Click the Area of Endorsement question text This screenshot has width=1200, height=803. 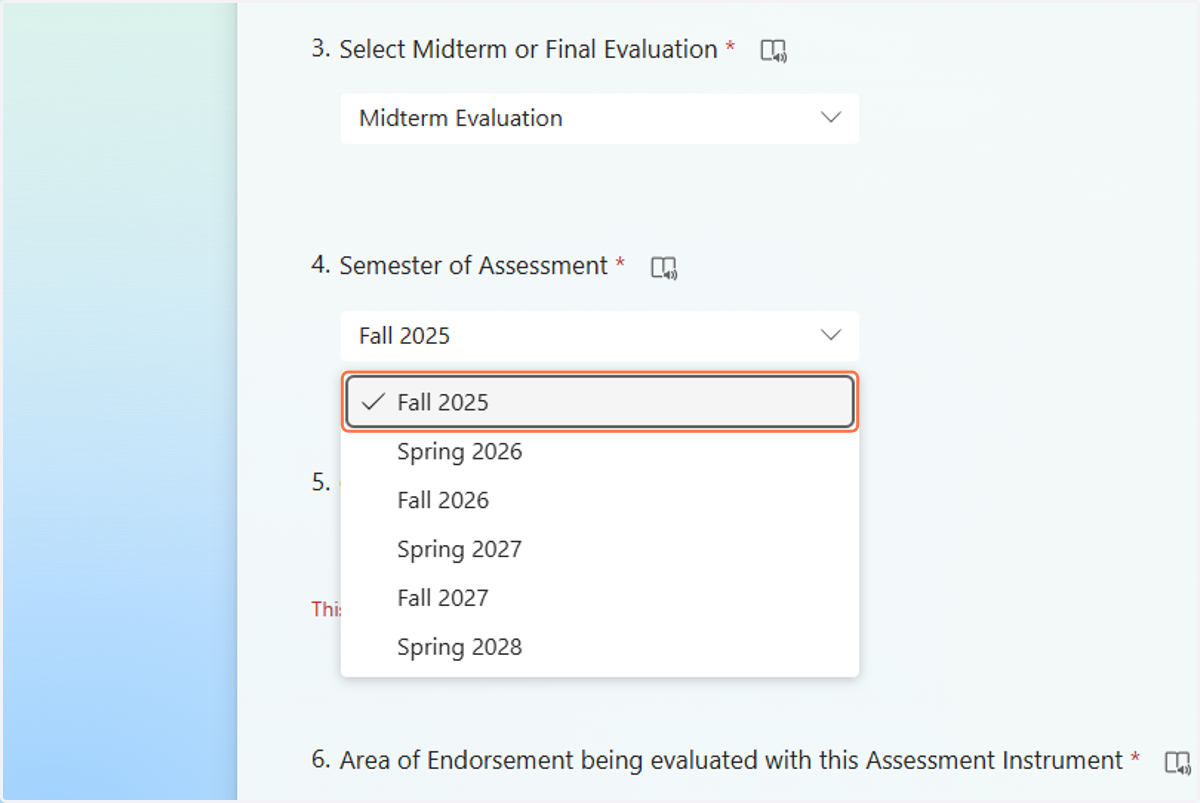pos(731,760)
